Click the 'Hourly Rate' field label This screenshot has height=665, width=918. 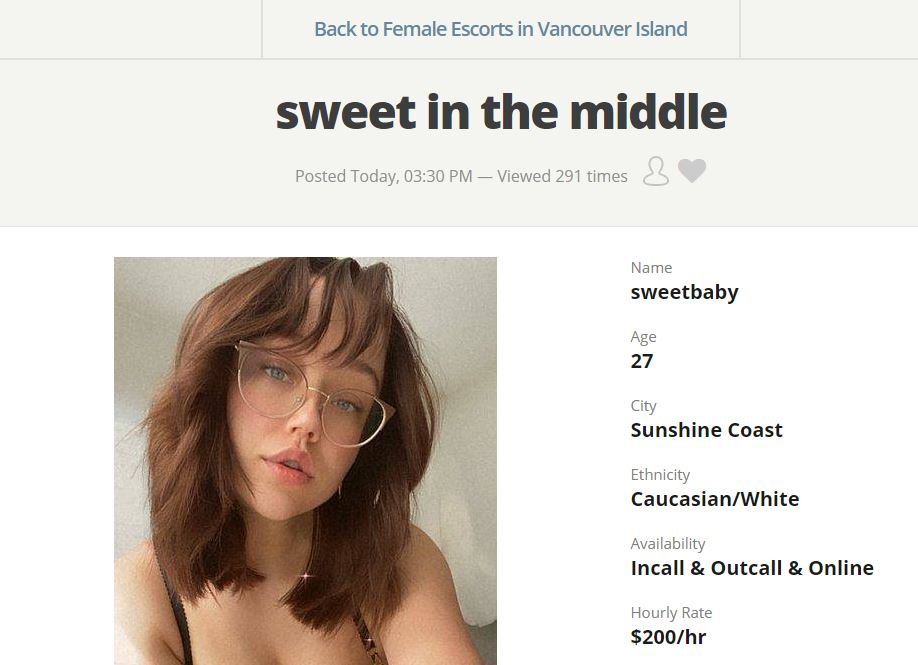point(672,613)
